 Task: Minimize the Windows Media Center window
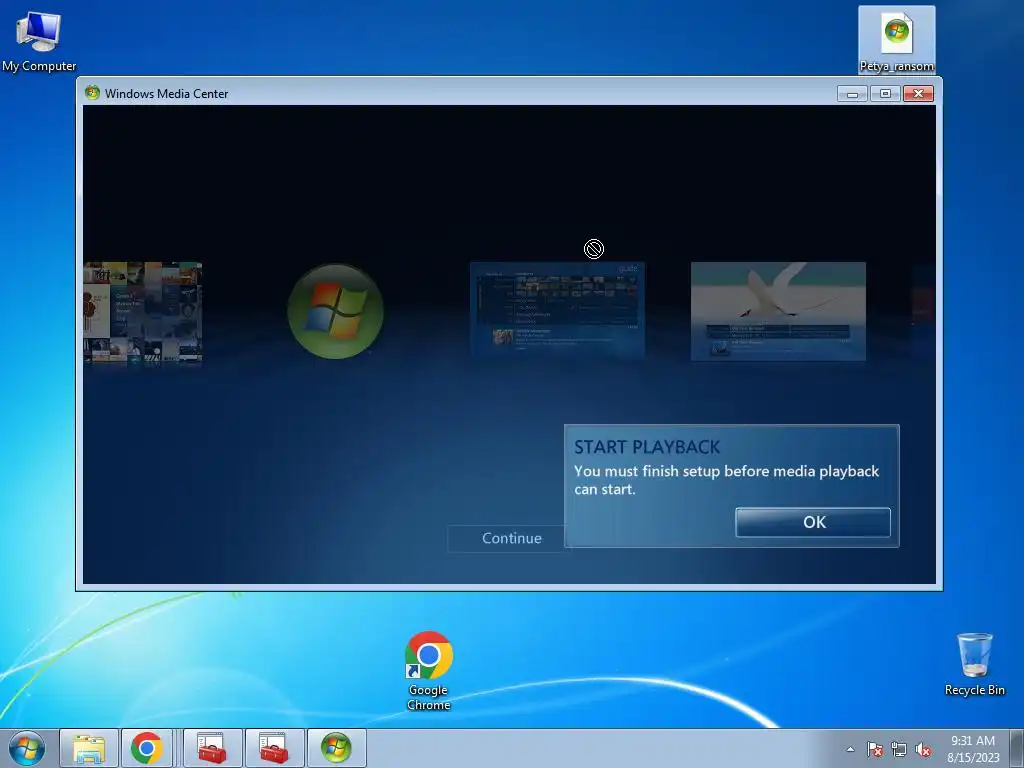tap(852, 94)
